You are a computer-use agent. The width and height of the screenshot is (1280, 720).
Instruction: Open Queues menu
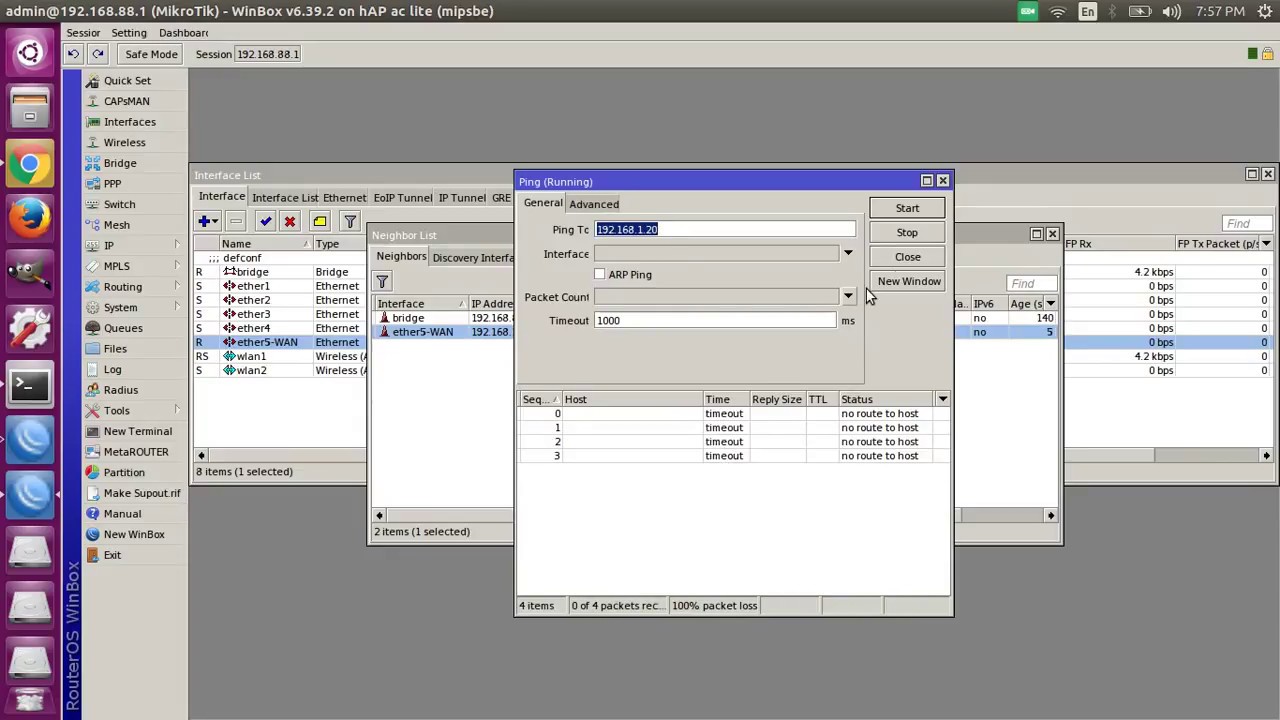point(123,328)
